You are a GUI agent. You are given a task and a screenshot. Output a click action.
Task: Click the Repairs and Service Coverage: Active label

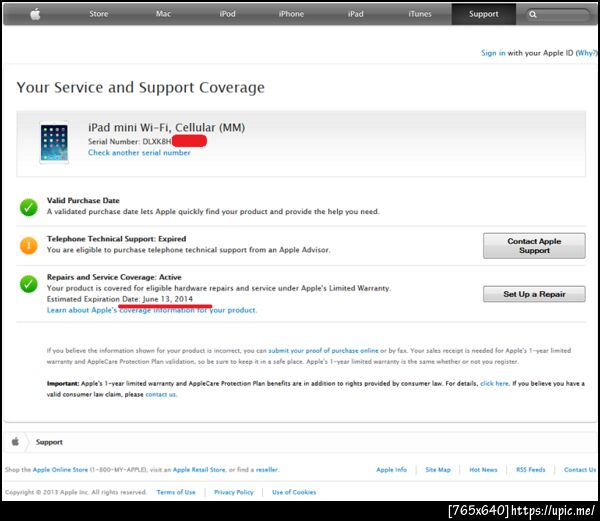114,277
